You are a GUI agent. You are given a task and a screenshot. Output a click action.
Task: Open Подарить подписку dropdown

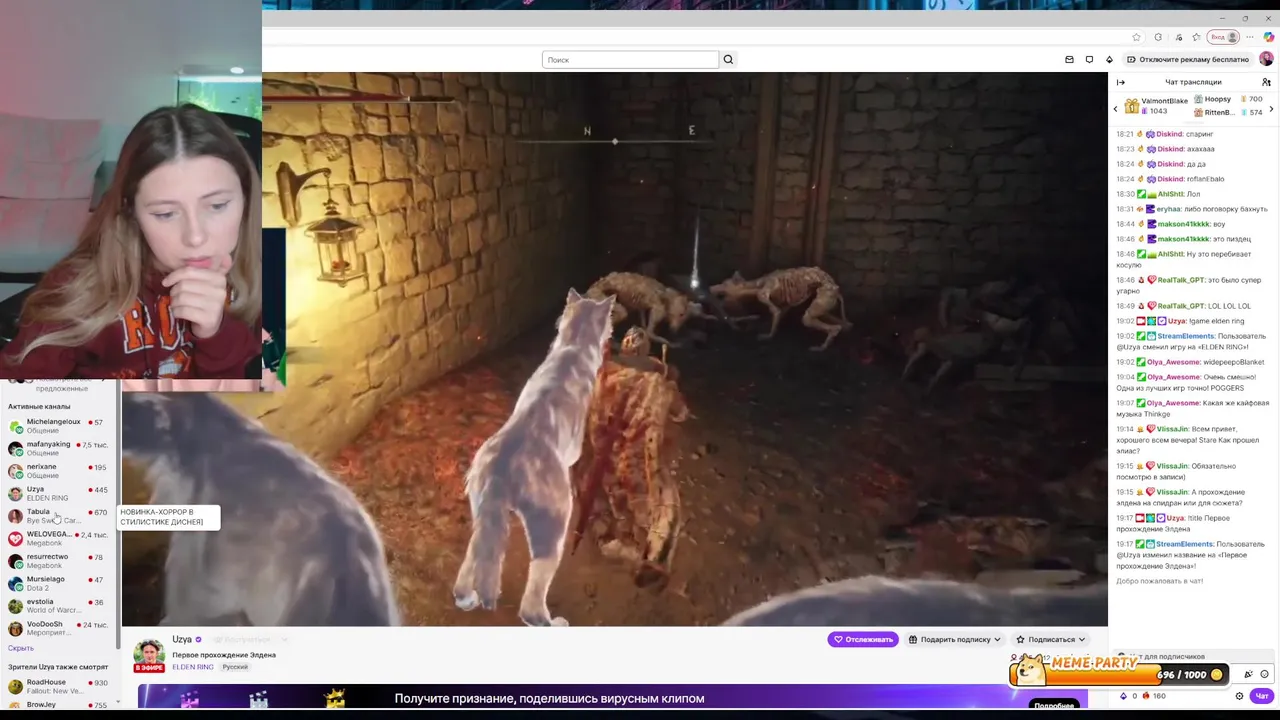[954, 639]
